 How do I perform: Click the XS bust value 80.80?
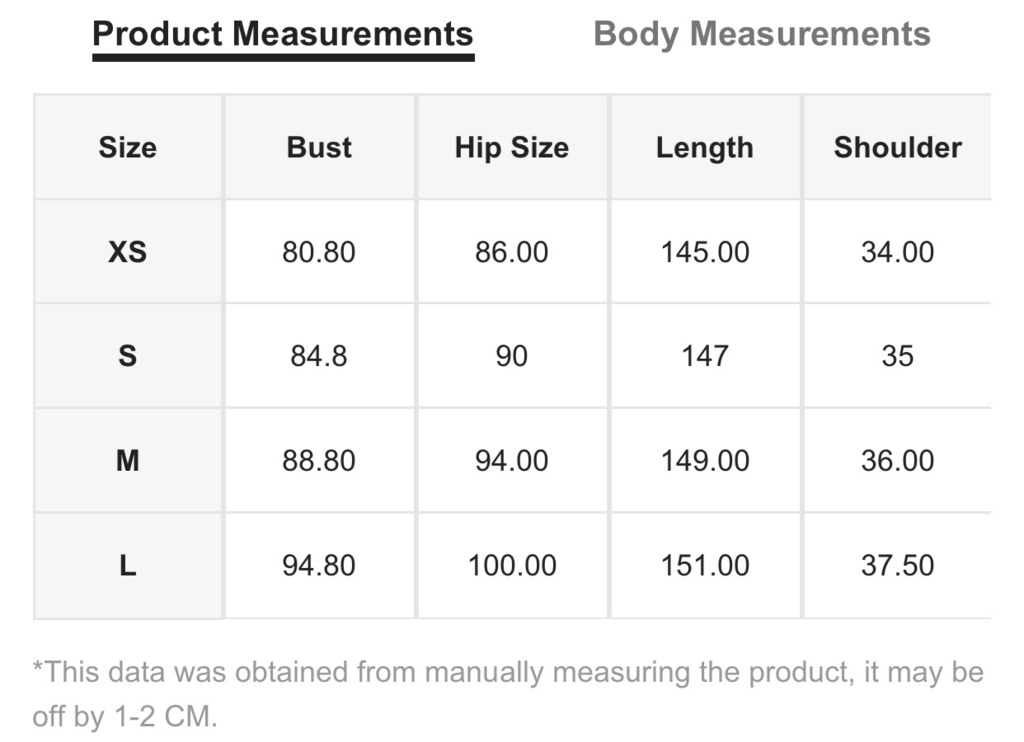(x=319, y=251)
